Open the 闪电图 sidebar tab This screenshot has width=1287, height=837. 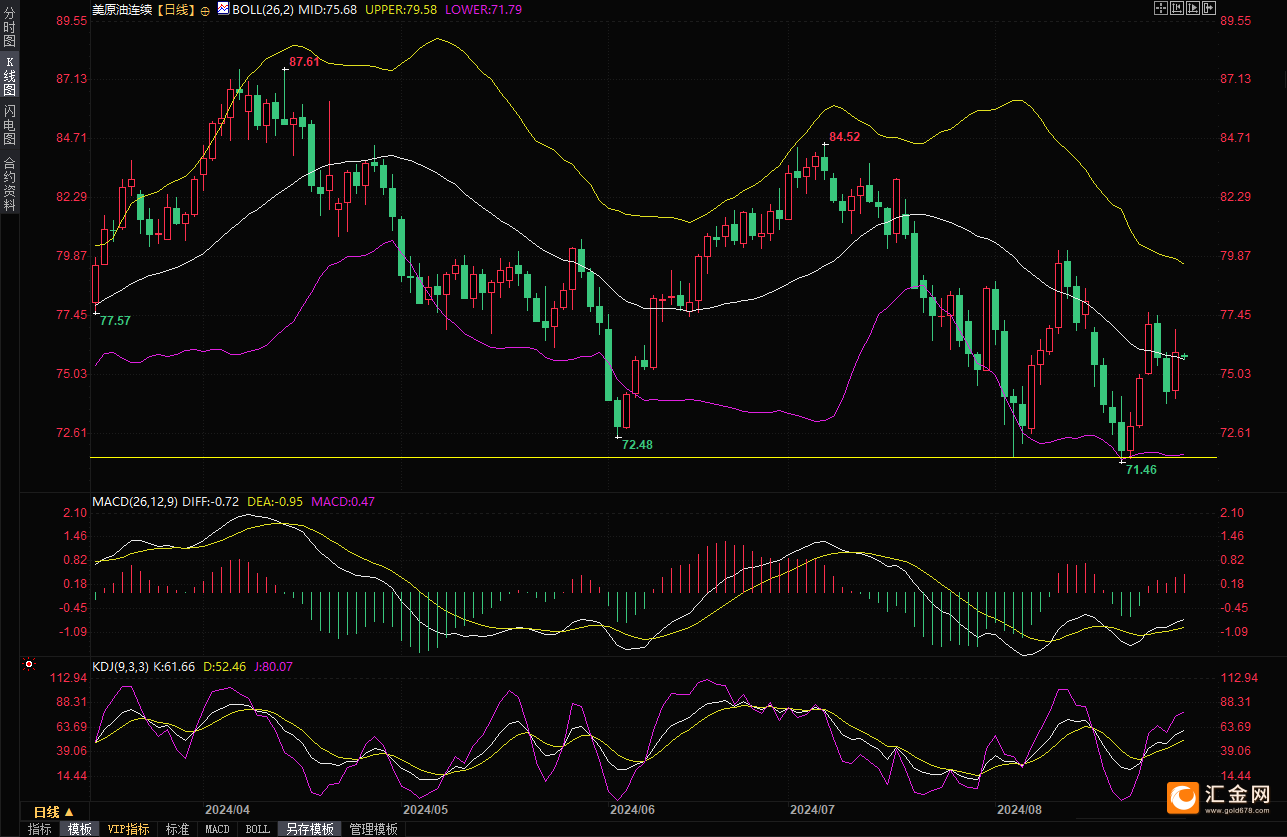9,125
